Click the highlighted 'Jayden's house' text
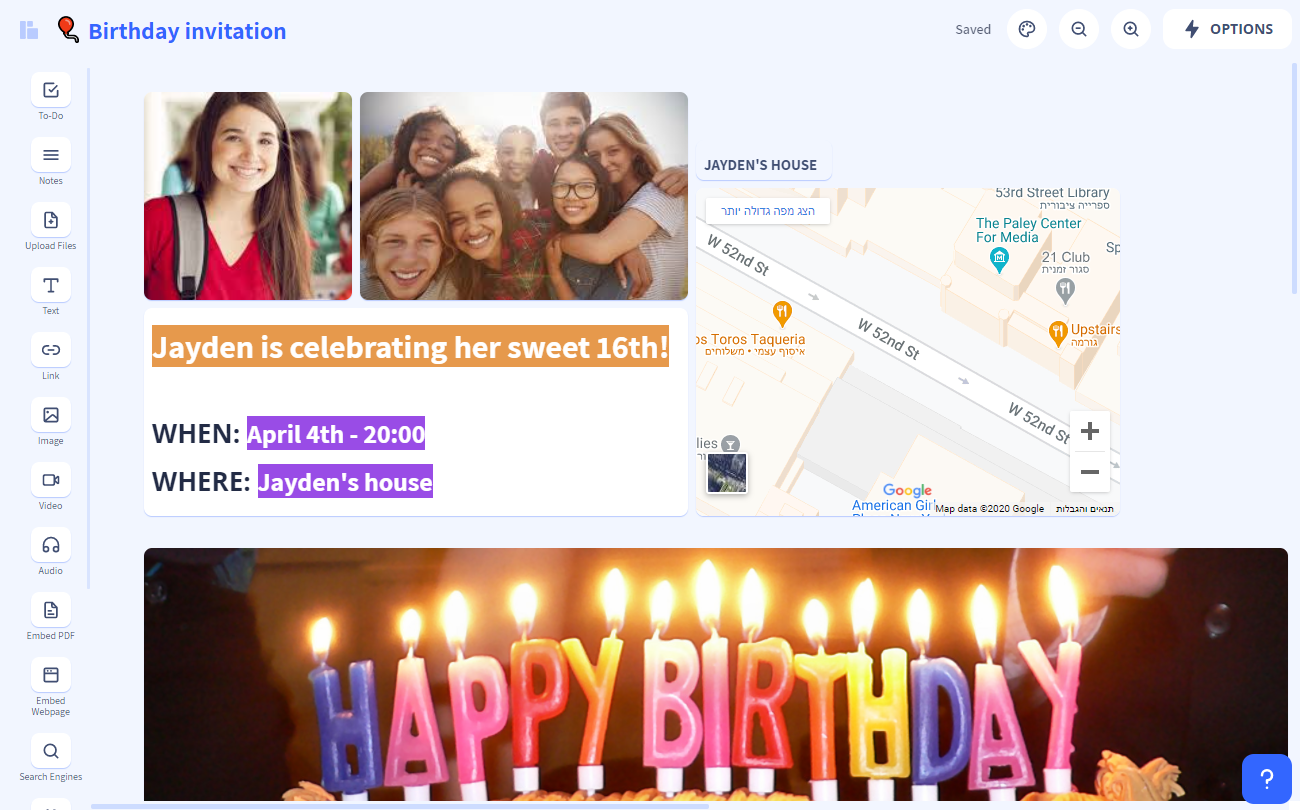1300x810 pixels. [345, 482]
